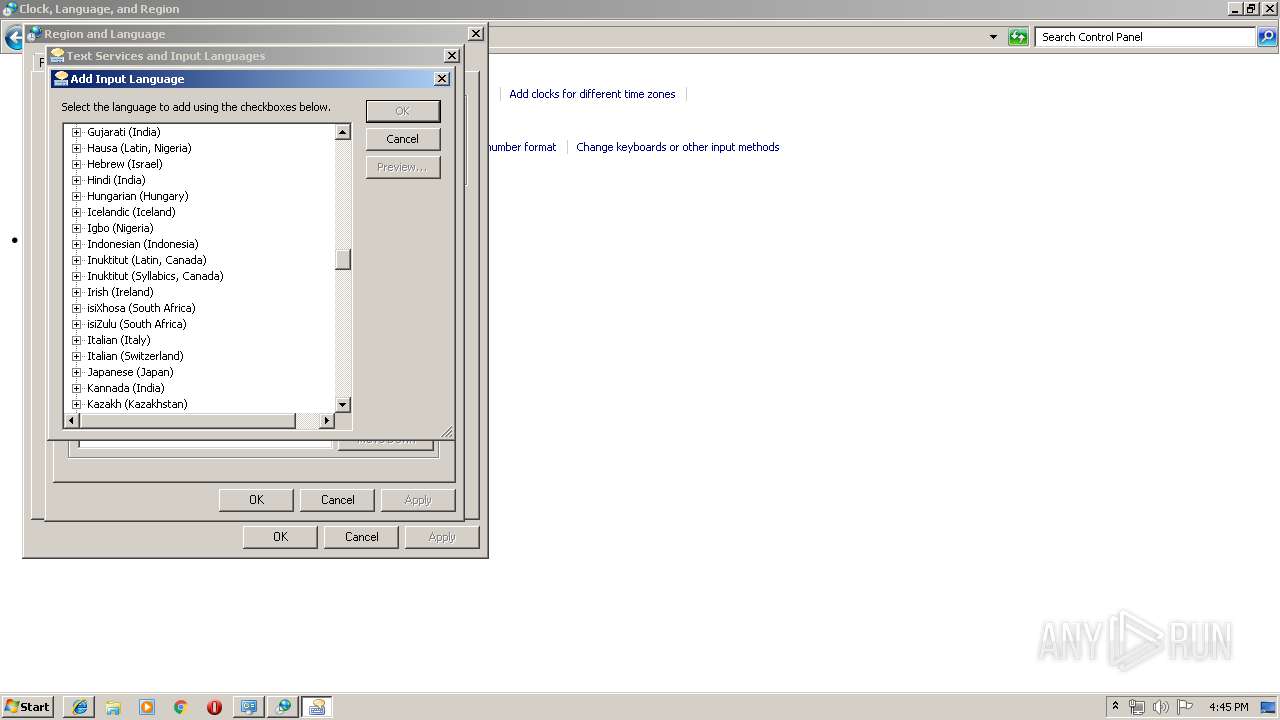This screenshot has width=1280, height=720.
Task: Expand the Hungarian (Hungary) node
Action: coord(76,196)
